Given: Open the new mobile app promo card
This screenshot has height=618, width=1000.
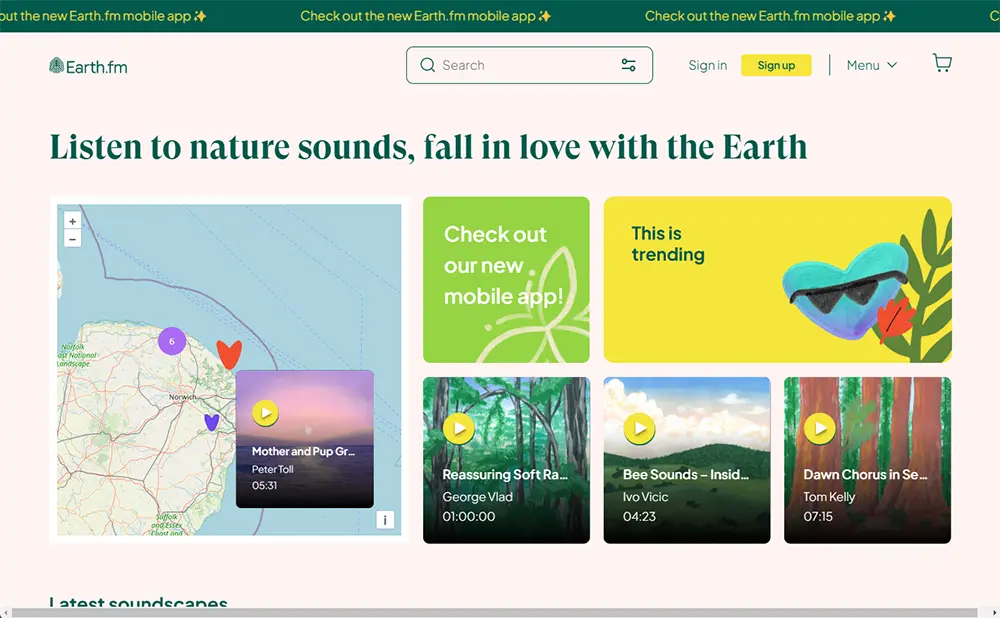Looking at the screenshot, I should tap(506, 279).
